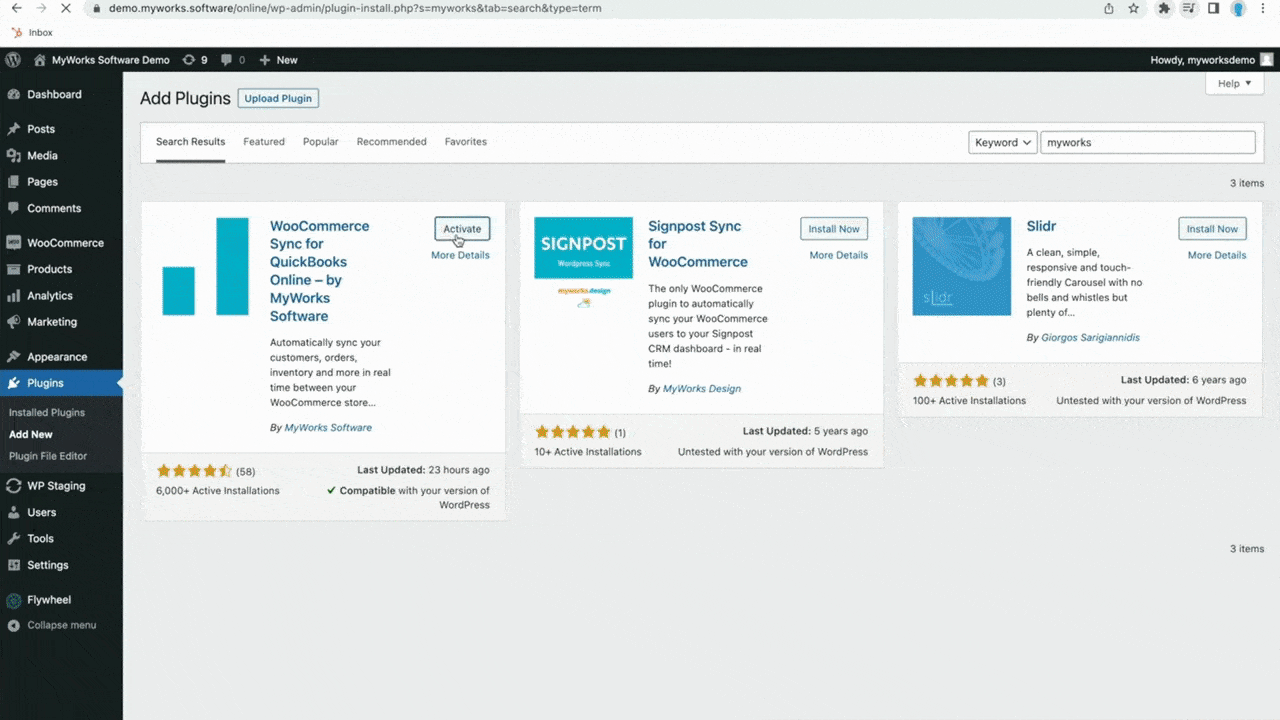Screen dimensions: 1280x720
Task: Click the Upload Plugin button
Action: click(x=278, y=98)
